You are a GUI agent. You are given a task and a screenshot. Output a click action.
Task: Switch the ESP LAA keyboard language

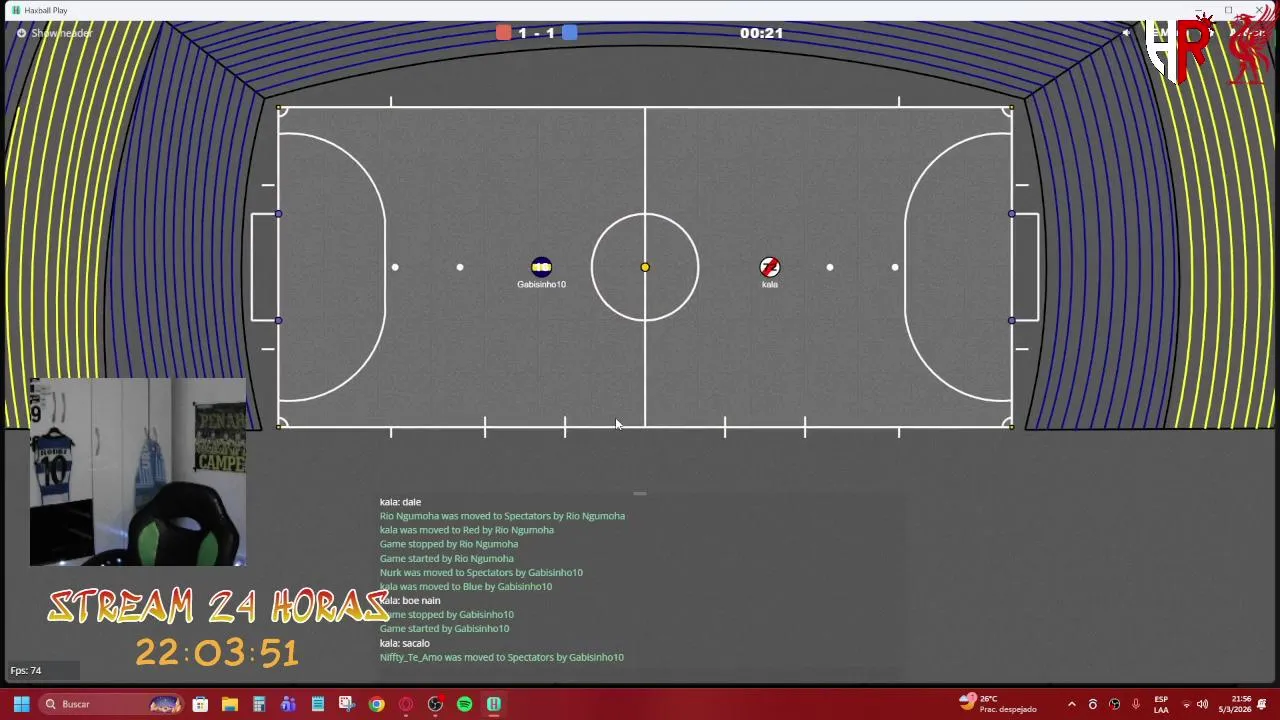pyautogui.click(x=1161, y=704)
